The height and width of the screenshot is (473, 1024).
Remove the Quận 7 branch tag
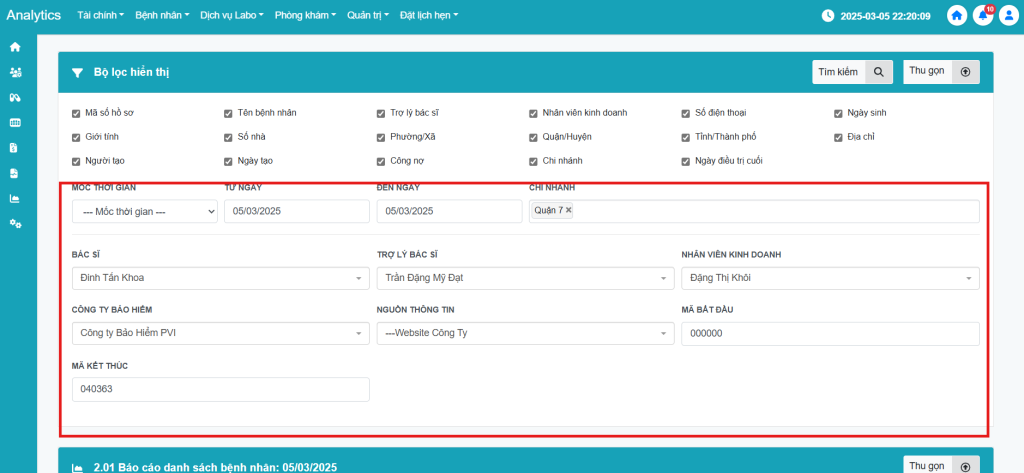point(569,210)
